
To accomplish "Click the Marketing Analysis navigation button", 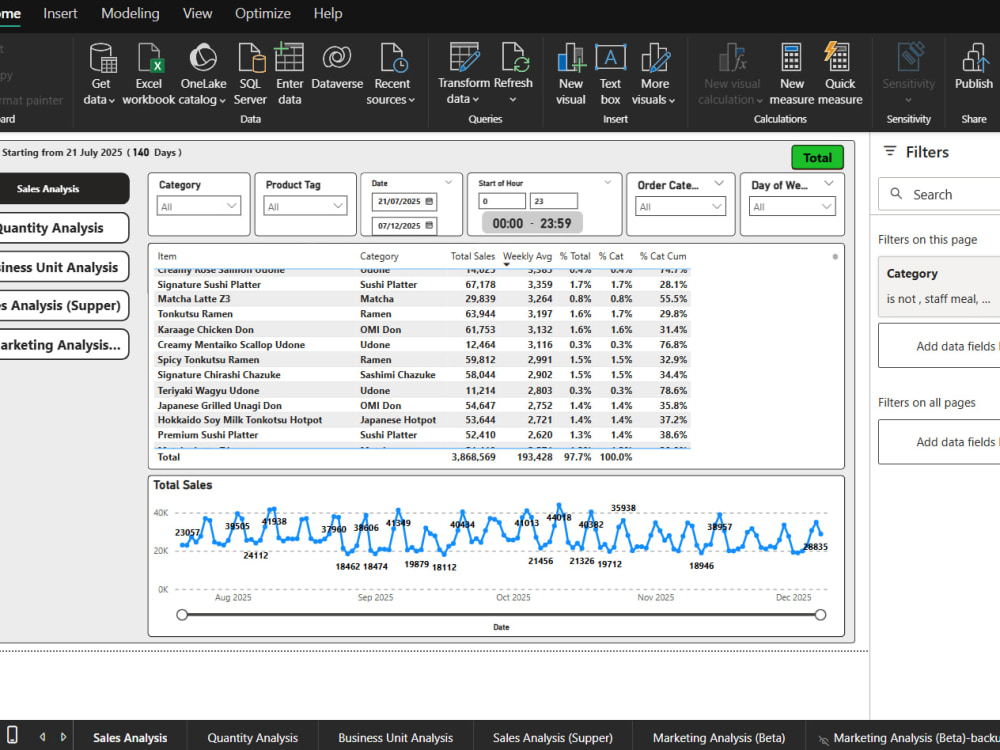I will pos(63,344).
